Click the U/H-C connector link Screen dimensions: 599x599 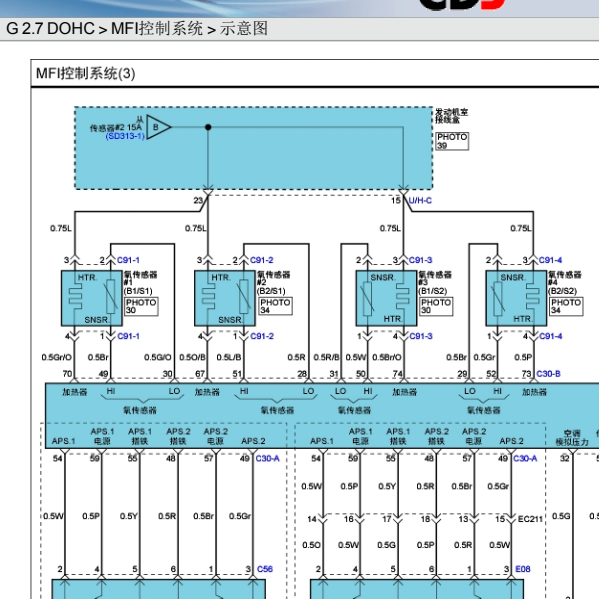click(420, 201)
